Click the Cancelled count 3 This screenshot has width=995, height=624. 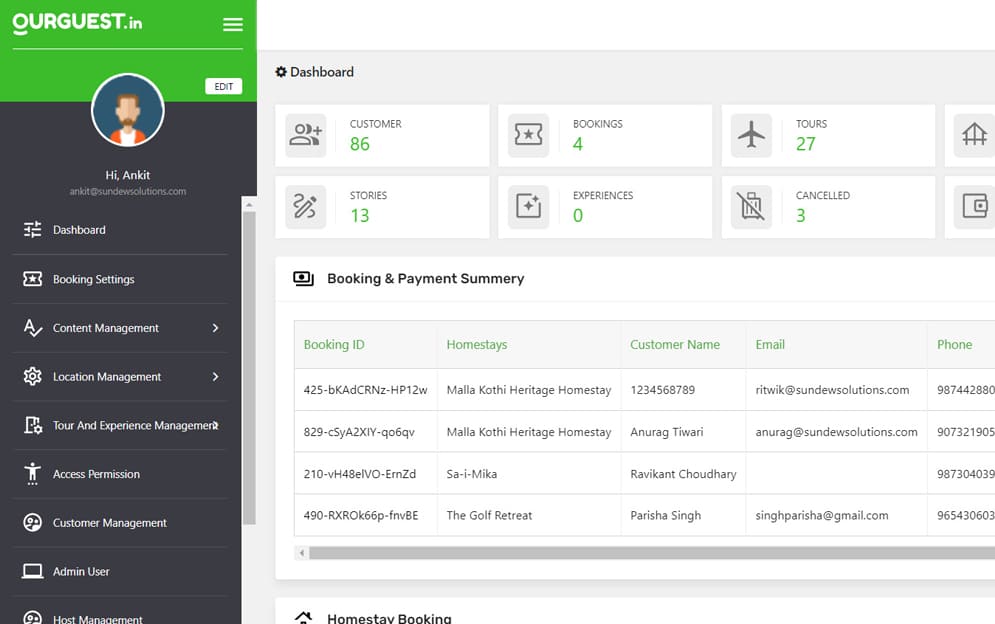pyautogui.click(x=801, y=216)
